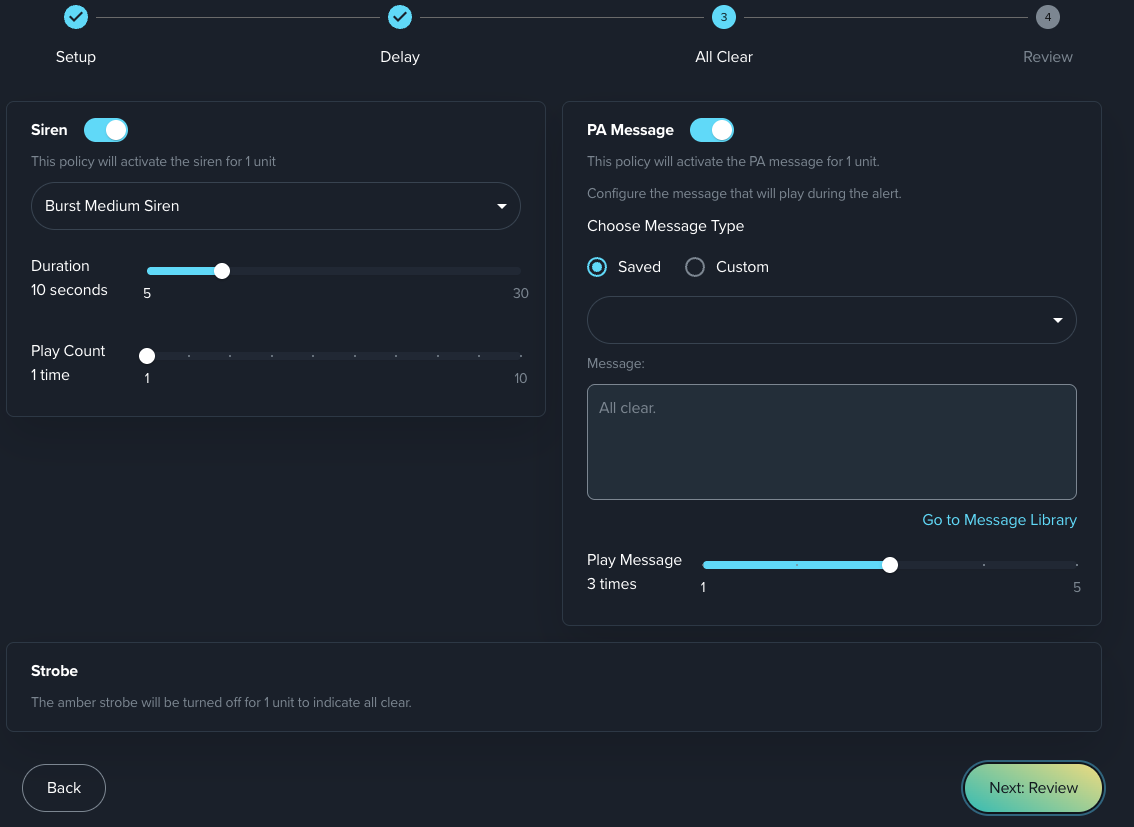Click the '1 time' play count value
This screenshot has width=1134, height=827.
pos(51,375)
